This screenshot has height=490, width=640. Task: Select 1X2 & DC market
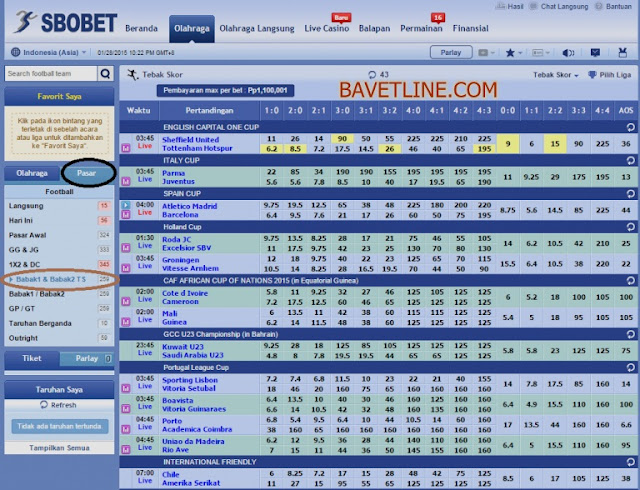tap(59, 265)
